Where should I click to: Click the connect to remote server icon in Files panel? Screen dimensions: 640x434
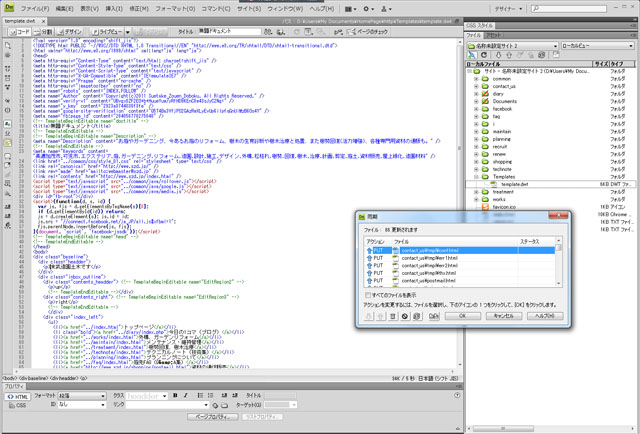pyautogui.click(x=472, y=55)
